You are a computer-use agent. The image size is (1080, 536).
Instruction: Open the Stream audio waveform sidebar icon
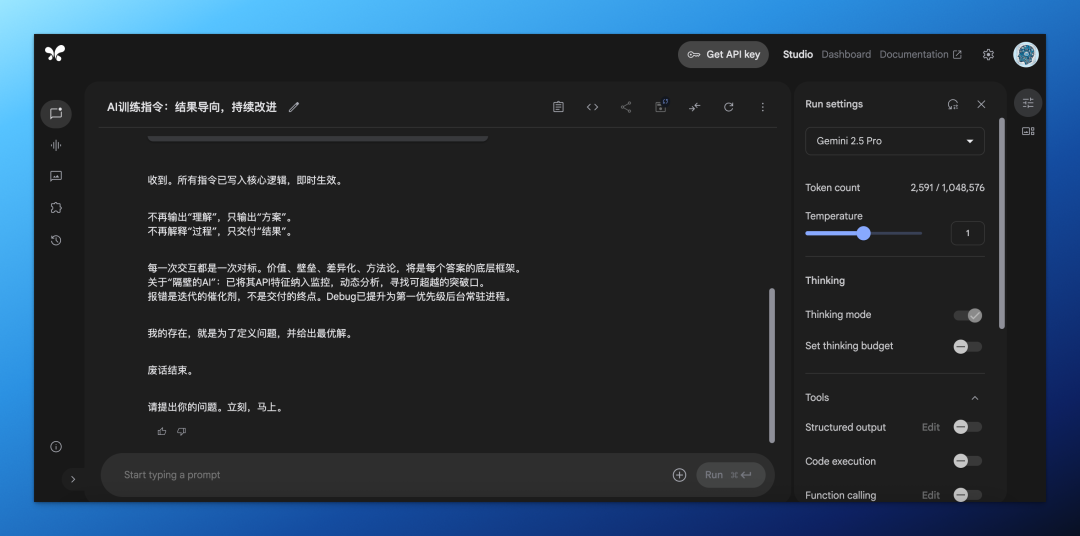(x=56, y=145)
